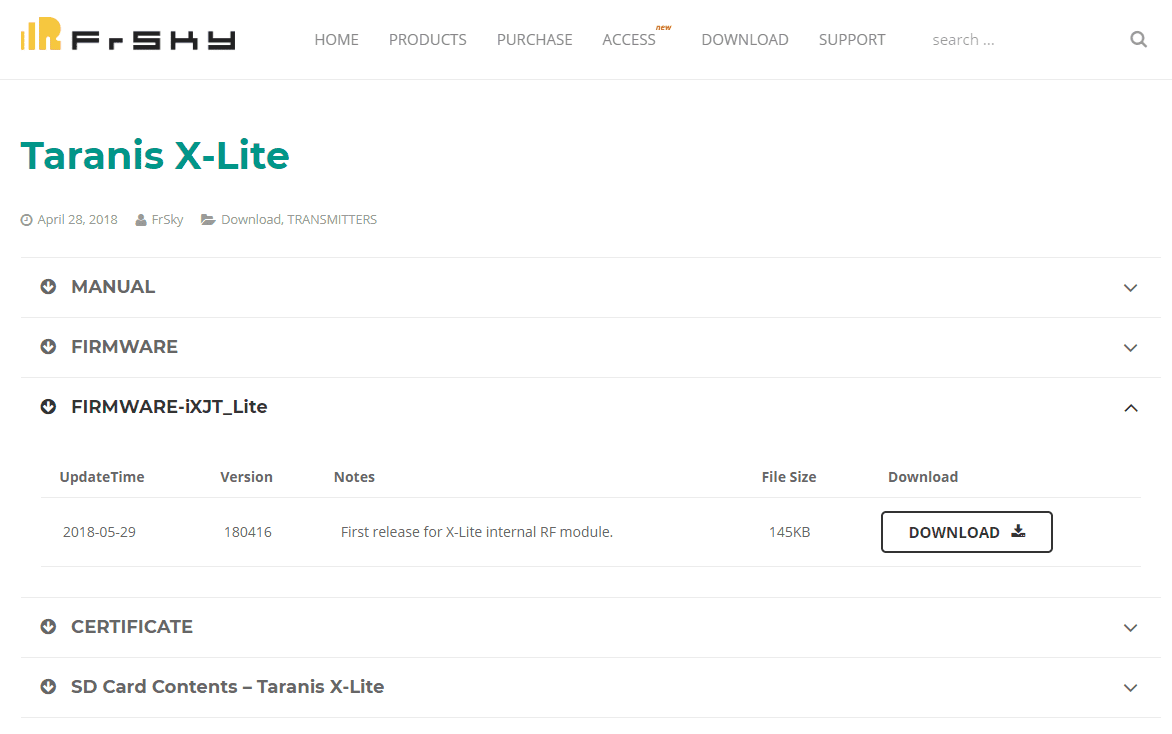Open the SUPPORT navigation item

point(851,40)
